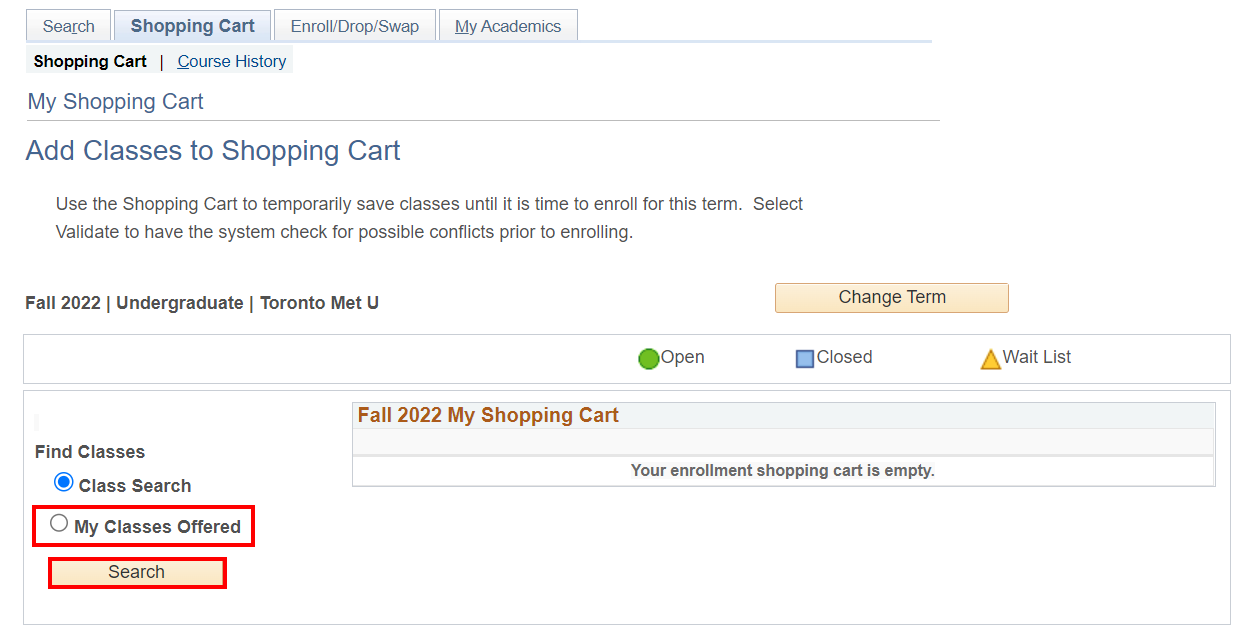The height and width of the screenshot is (637, 1246).
Task: Click the blue Closed square icon
Action: 805,359
